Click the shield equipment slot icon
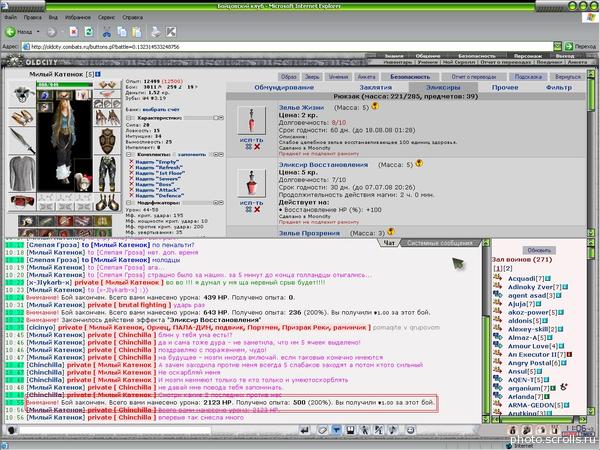This screenshot has height=450, width=600. pyautogui.click(x=107, y=141)
